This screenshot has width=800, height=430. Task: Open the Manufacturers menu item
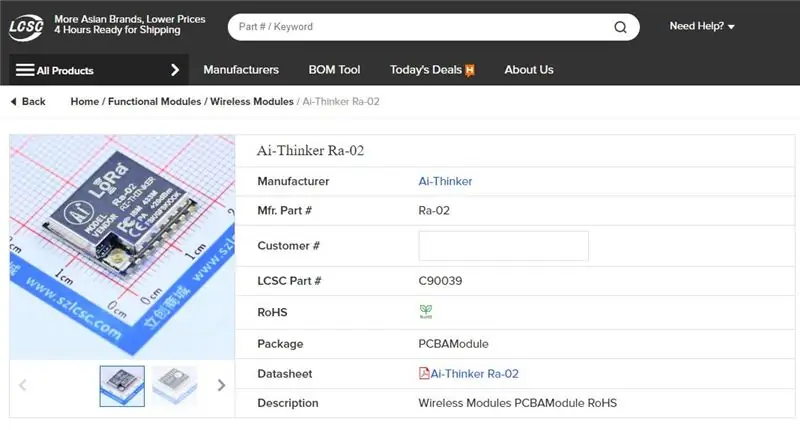click(x=241, y=70)
